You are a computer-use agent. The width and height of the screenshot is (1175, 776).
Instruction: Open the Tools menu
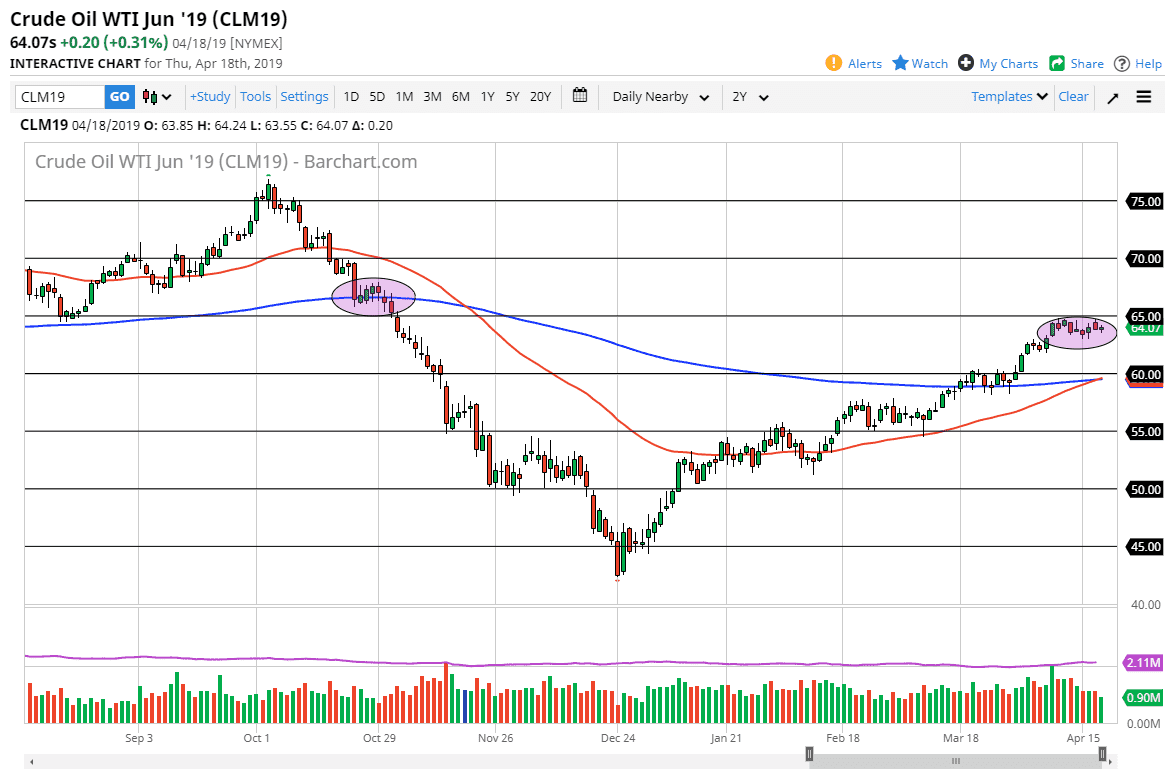pos(255,96)
